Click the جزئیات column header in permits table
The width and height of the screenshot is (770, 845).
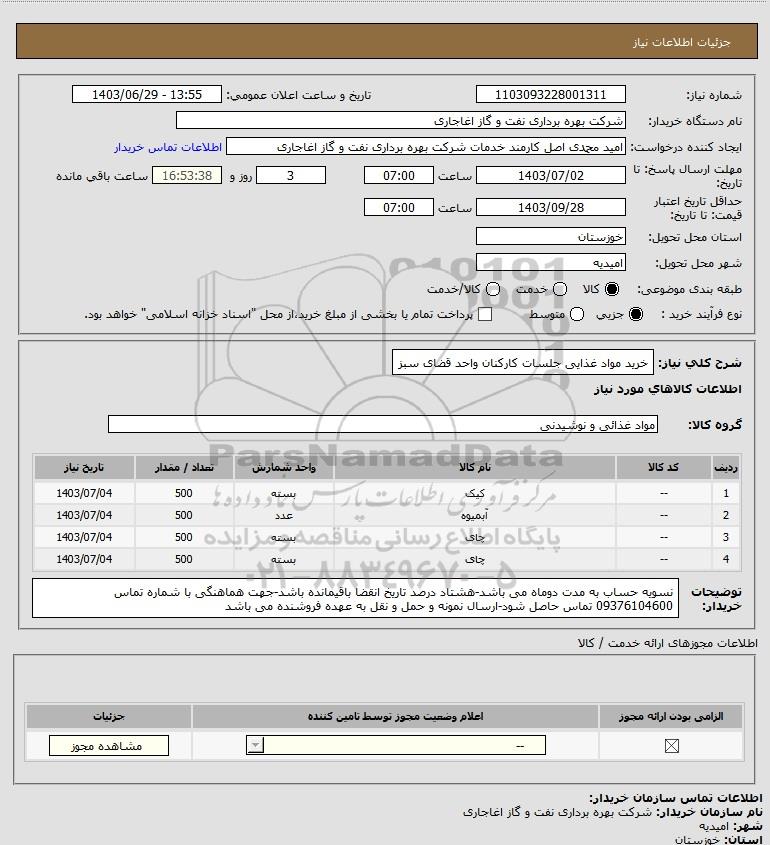click(109, 716)
